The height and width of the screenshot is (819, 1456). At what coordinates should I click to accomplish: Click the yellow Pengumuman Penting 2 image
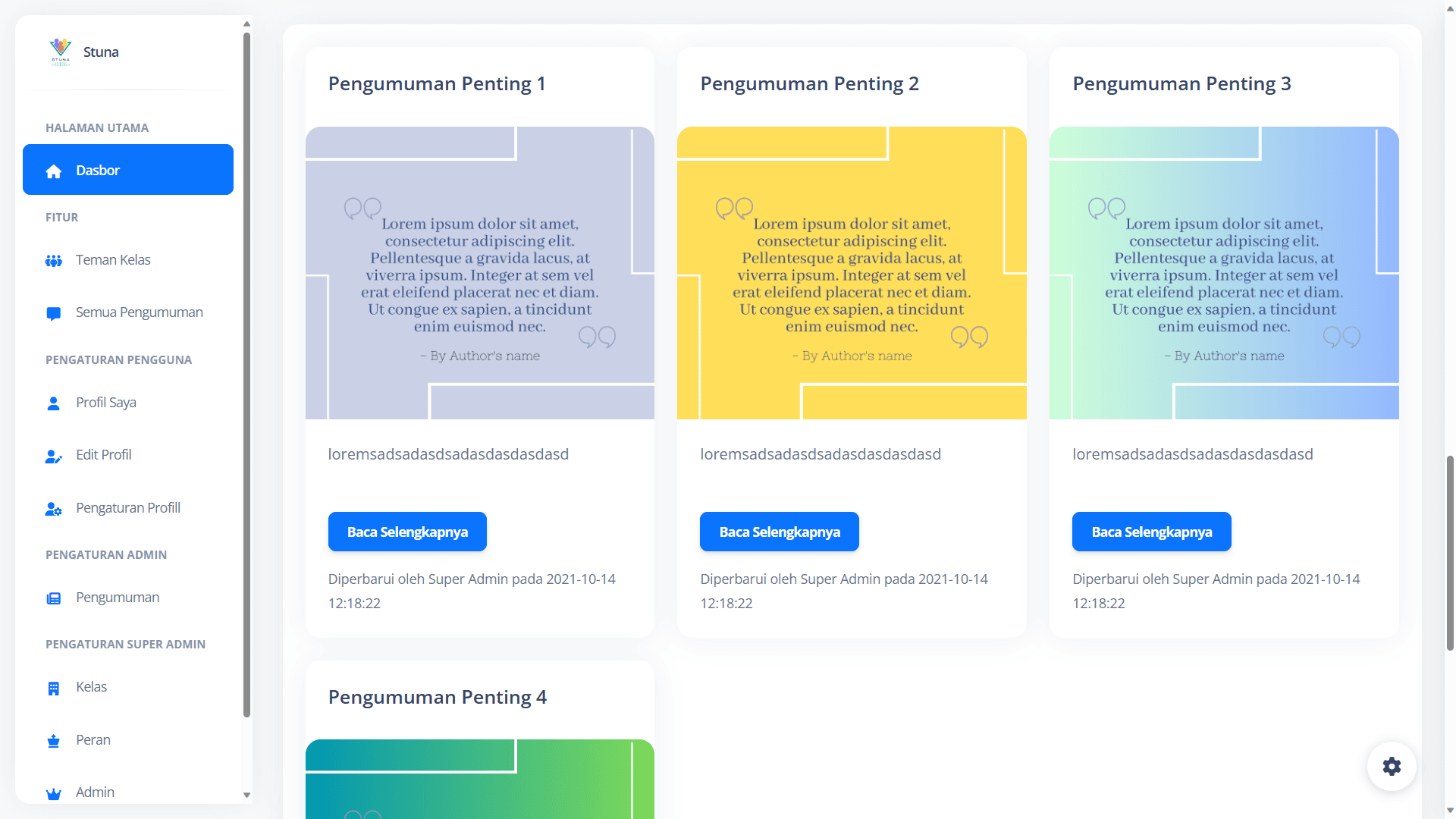coord(852,273)
